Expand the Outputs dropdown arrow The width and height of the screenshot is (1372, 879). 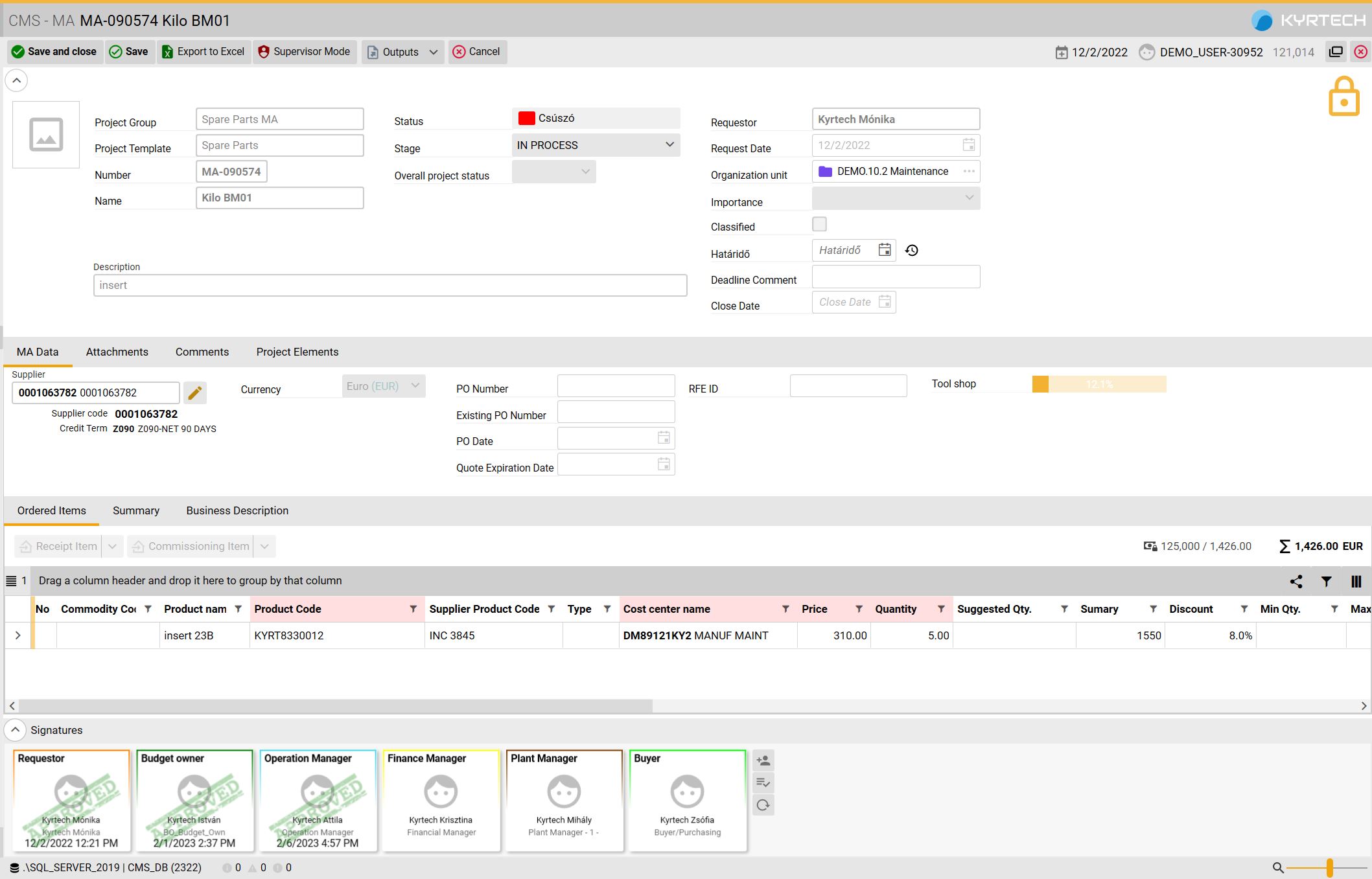click(x=434, y=52)
